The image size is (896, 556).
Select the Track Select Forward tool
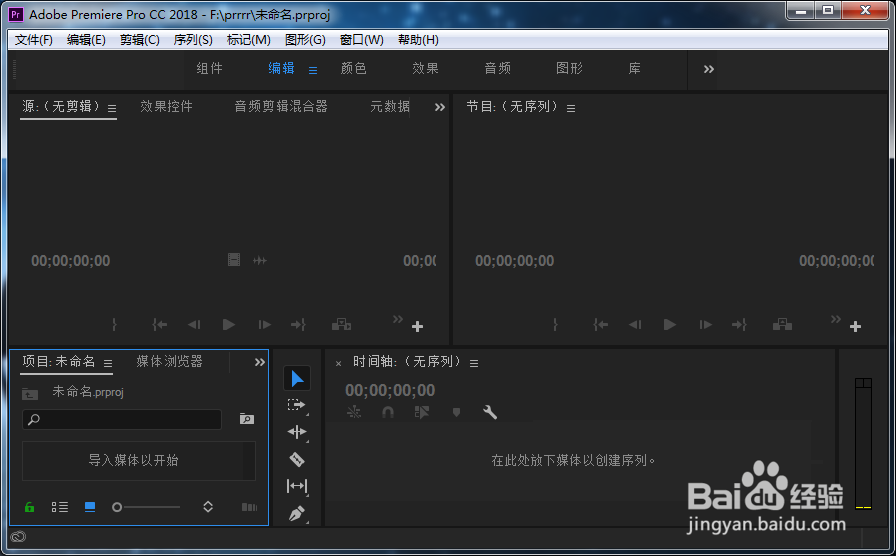(297, 405)
